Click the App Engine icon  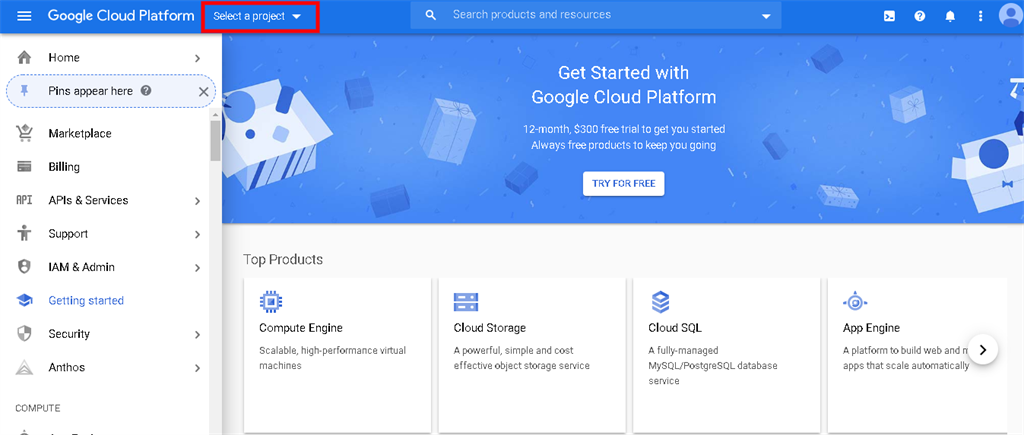pos(855,301)
